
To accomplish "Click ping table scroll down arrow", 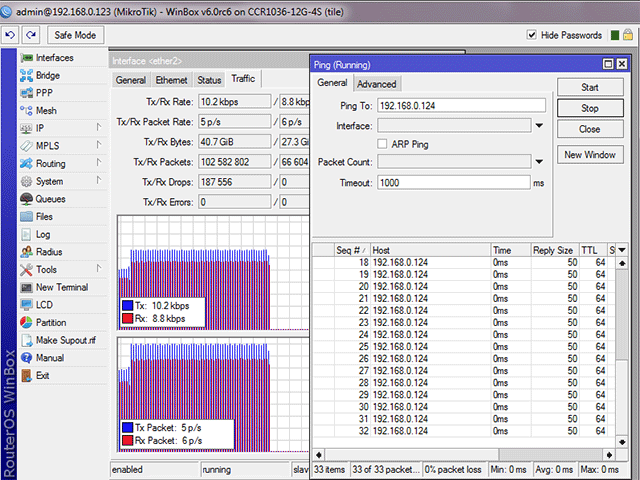I will point(622,442).
